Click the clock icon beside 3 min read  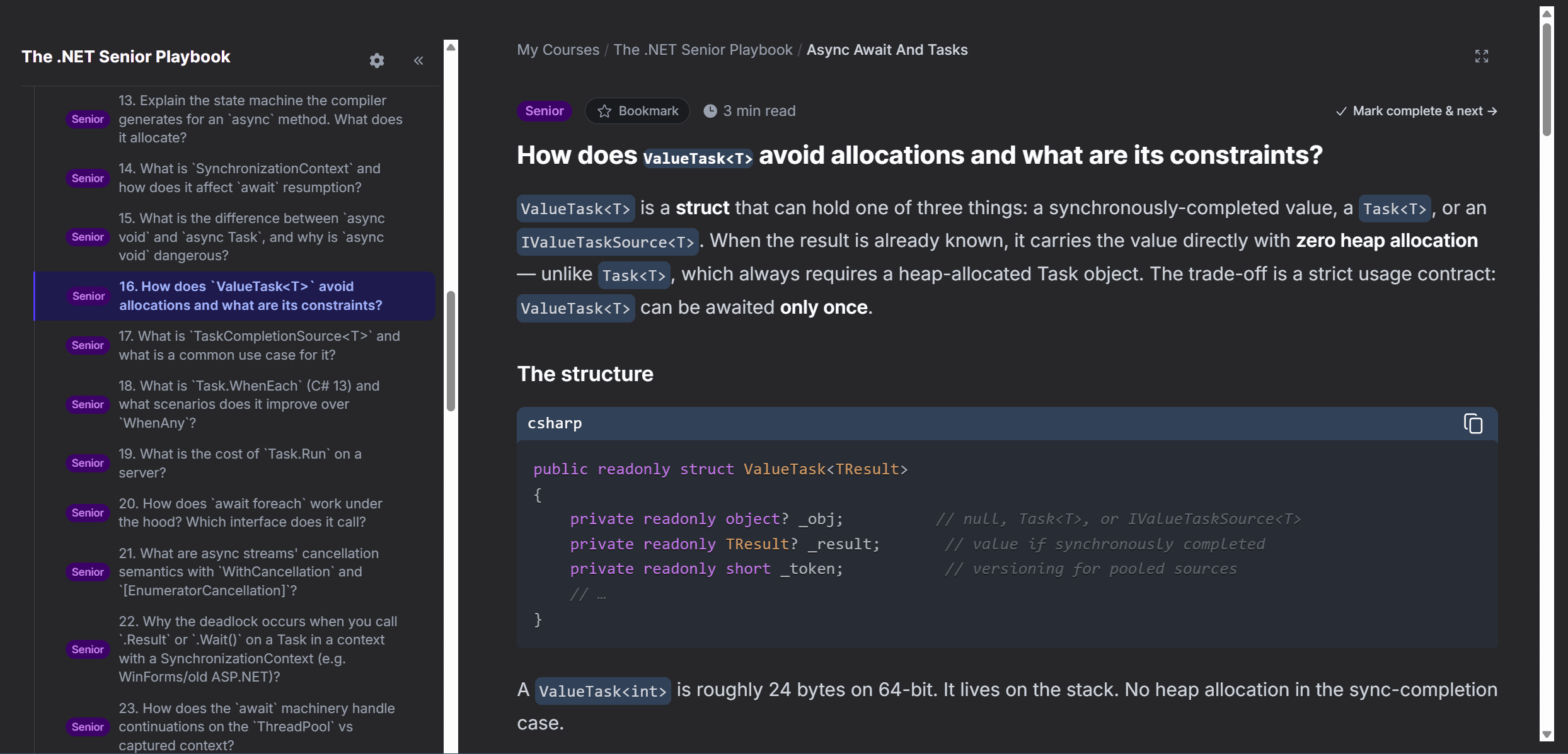[x=710, y=111]
